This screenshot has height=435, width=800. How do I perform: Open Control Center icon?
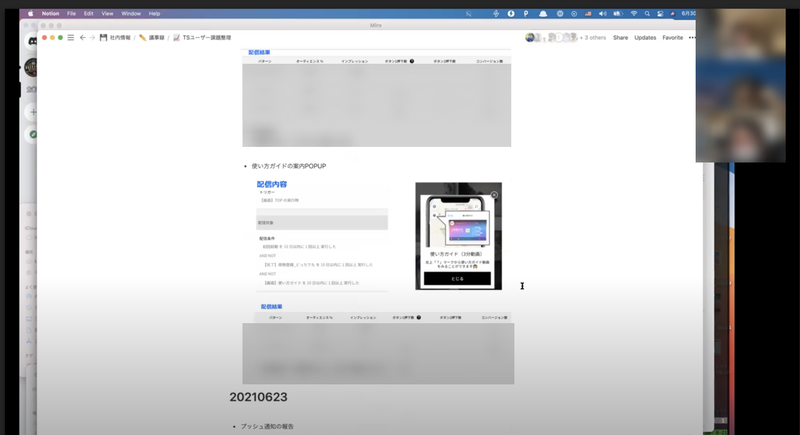[x=660, y=14]
